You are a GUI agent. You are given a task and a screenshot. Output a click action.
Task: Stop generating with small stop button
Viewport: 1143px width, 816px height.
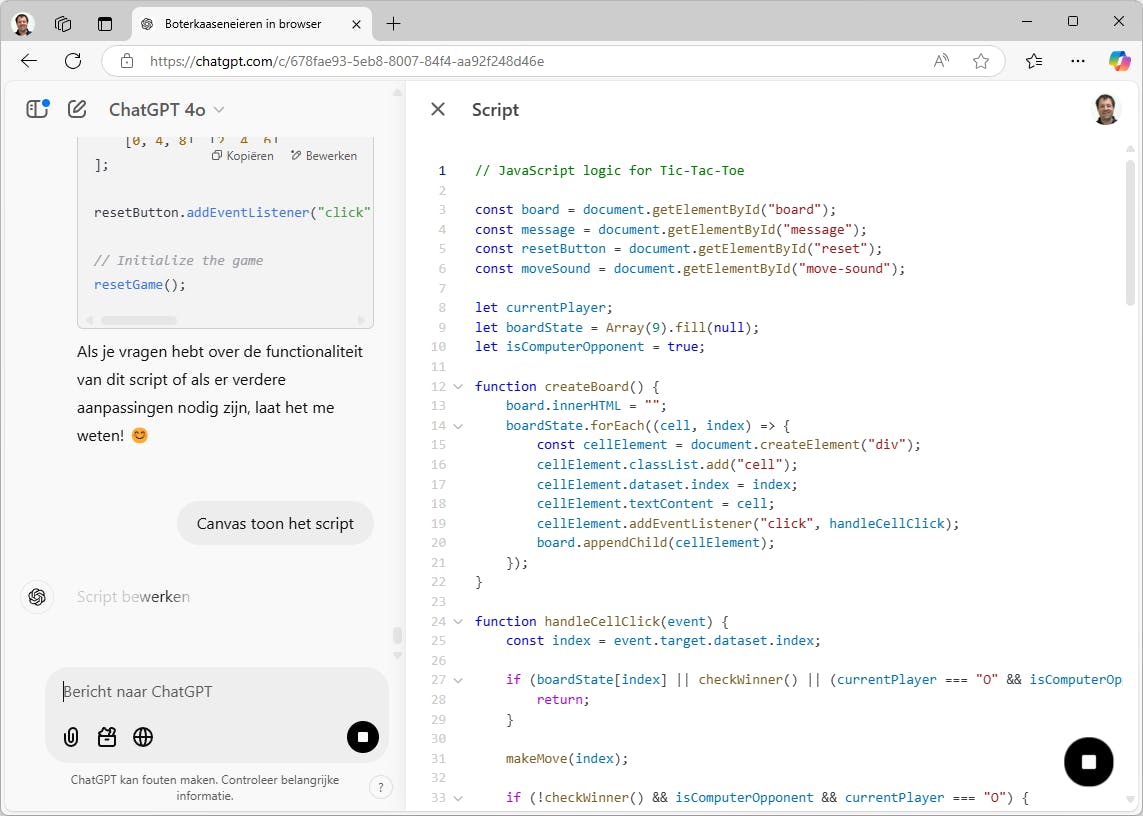pyautogui.click(x=363, y=737)
